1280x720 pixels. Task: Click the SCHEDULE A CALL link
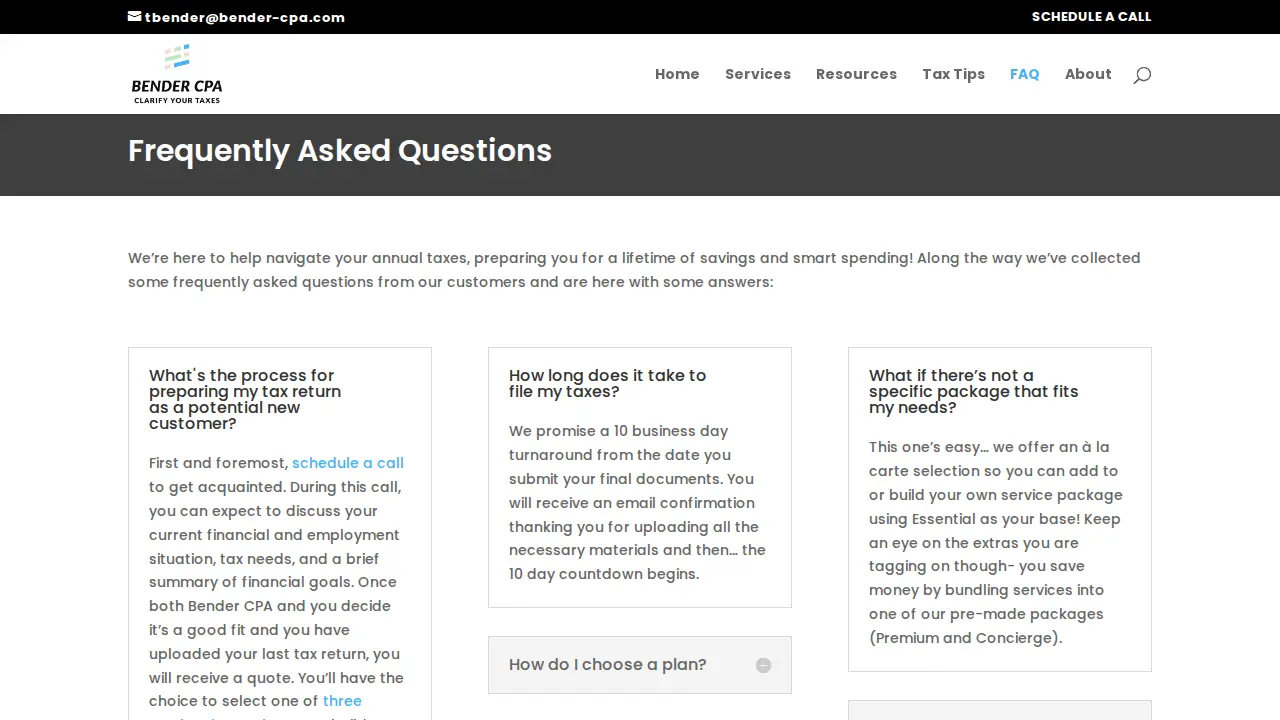(1091, 17)
